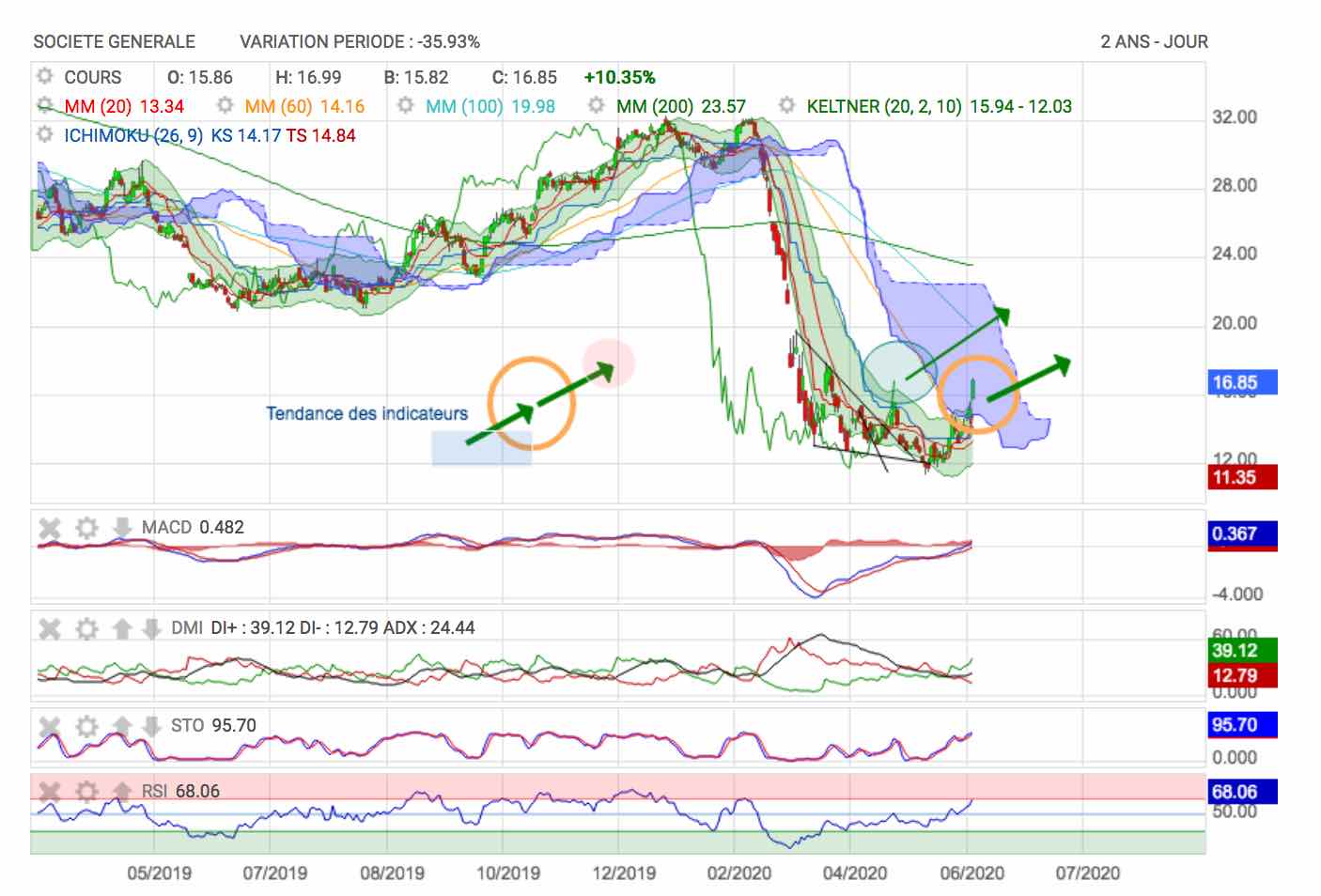Open settings gear for COURS

tap(44, 76)
